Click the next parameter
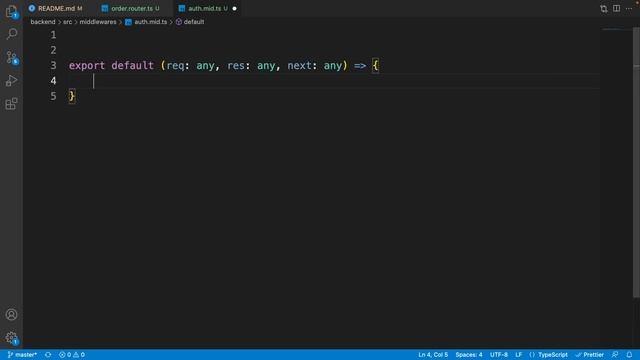Screen dimensions: 640x360 (299, 65)
